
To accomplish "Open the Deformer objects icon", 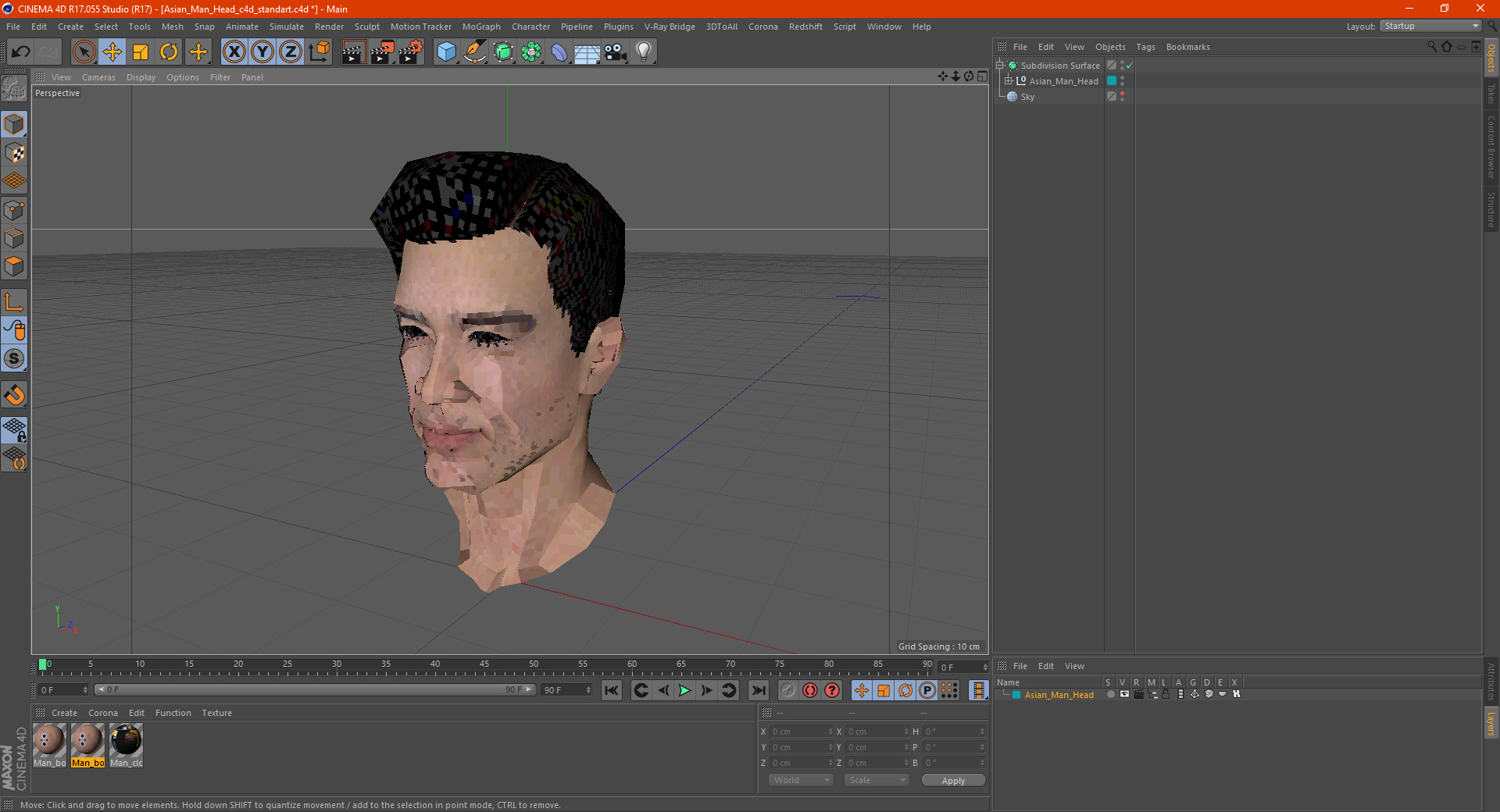I will (x=559, y=52).
